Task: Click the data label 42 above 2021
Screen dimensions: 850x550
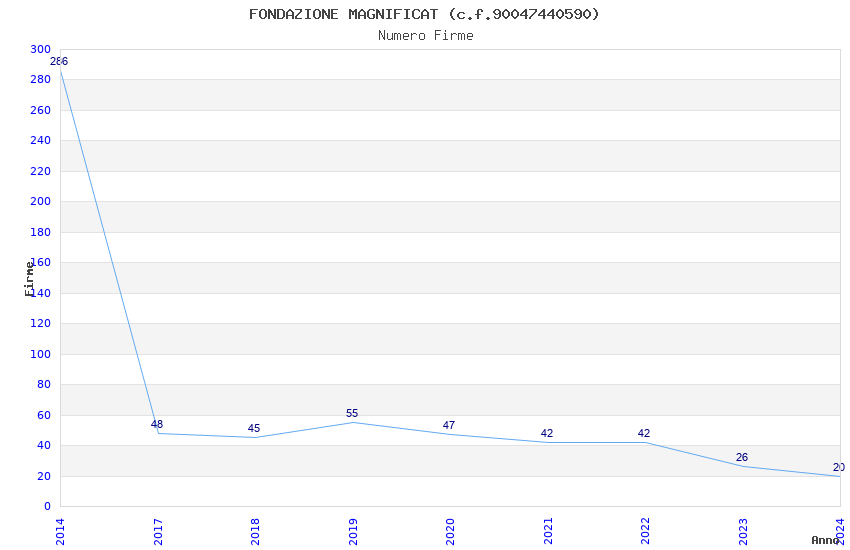Action: [x=546, y=433]
